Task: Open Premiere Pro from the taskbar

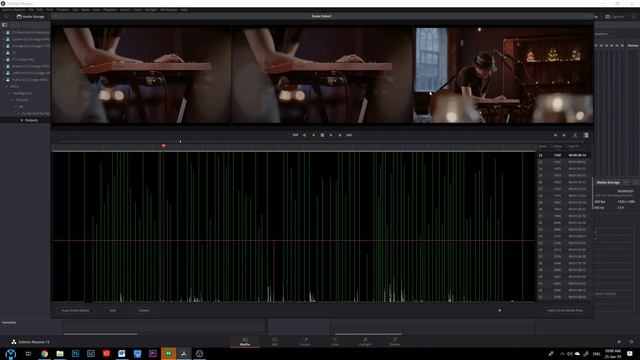Action: (153, 353)
